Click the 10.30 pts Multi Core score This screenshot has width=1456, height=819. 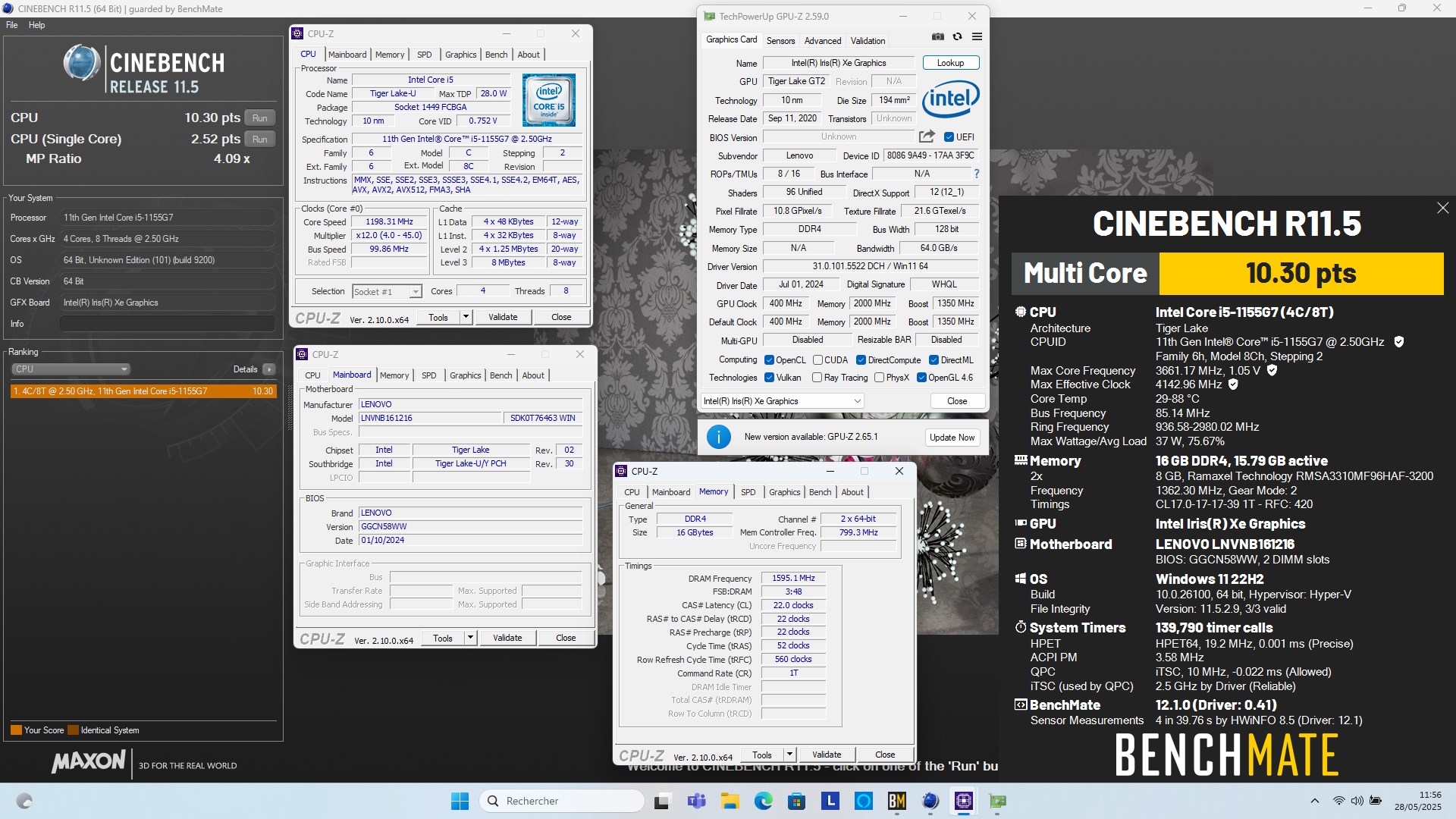(x=1301, y=273)
